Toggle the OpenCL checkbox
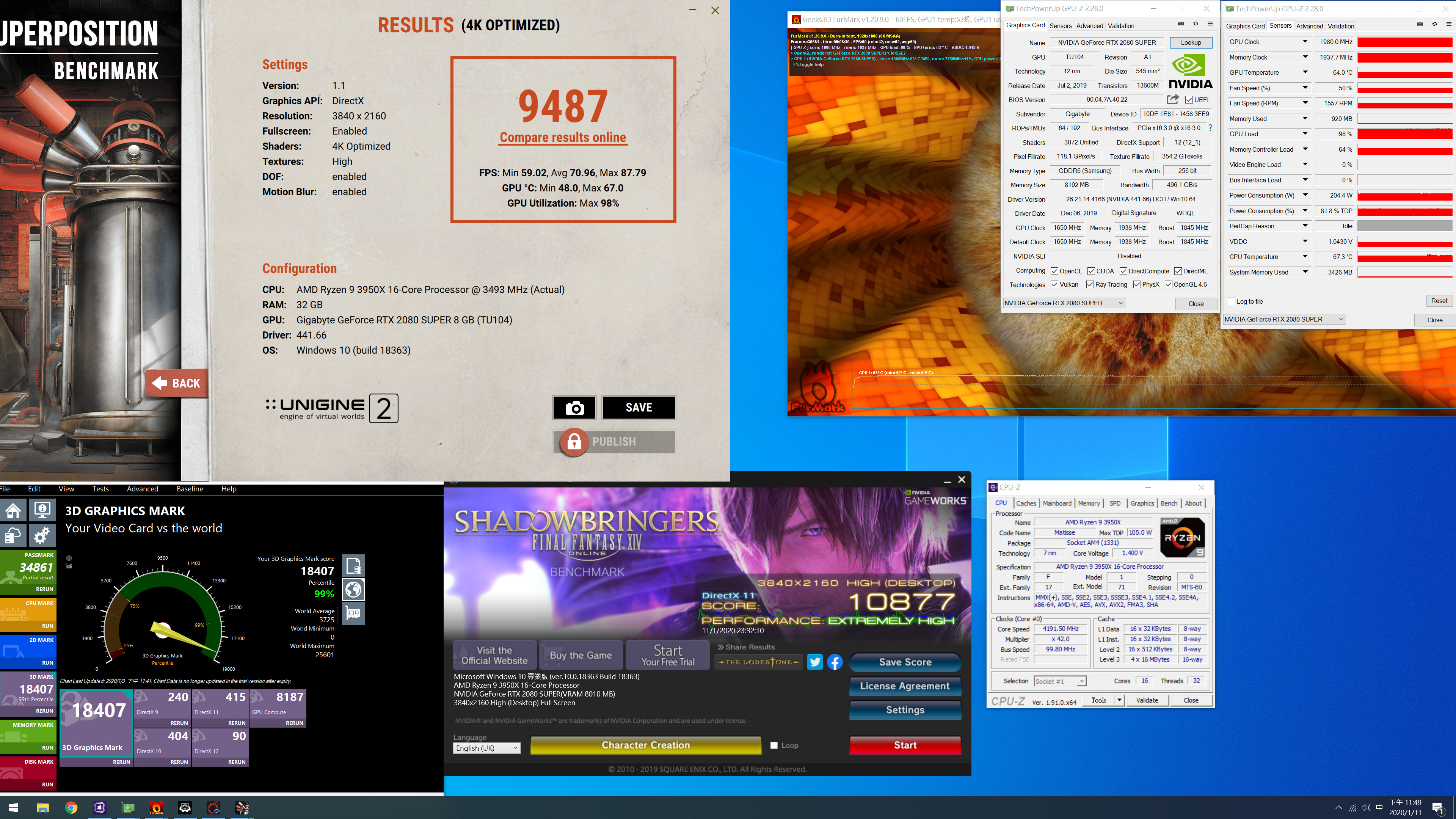This screenshot has width=1456, height=819. click(x=1054, y=271)
